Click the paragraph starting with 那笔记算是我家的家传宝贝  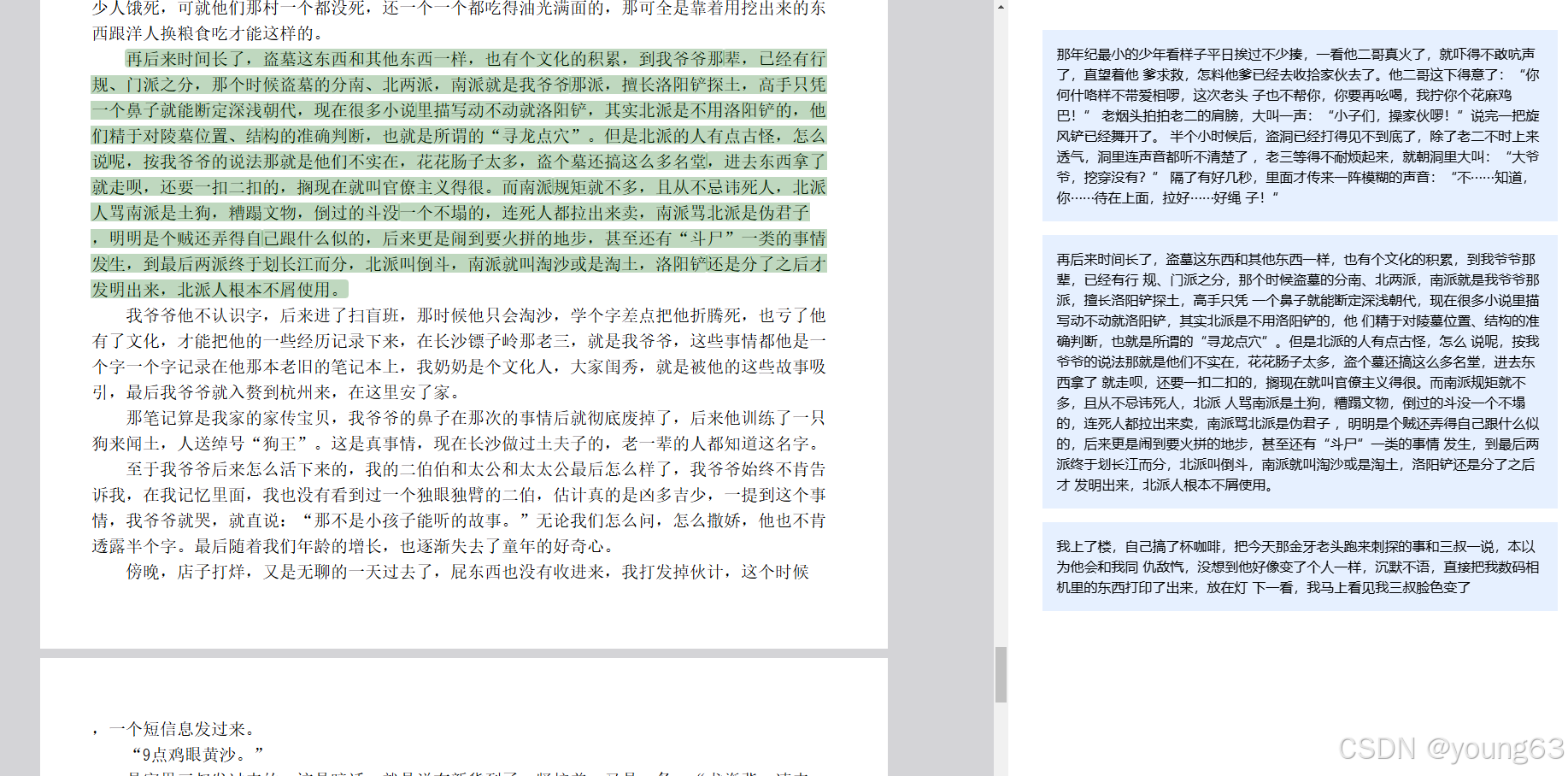point(459,431)
